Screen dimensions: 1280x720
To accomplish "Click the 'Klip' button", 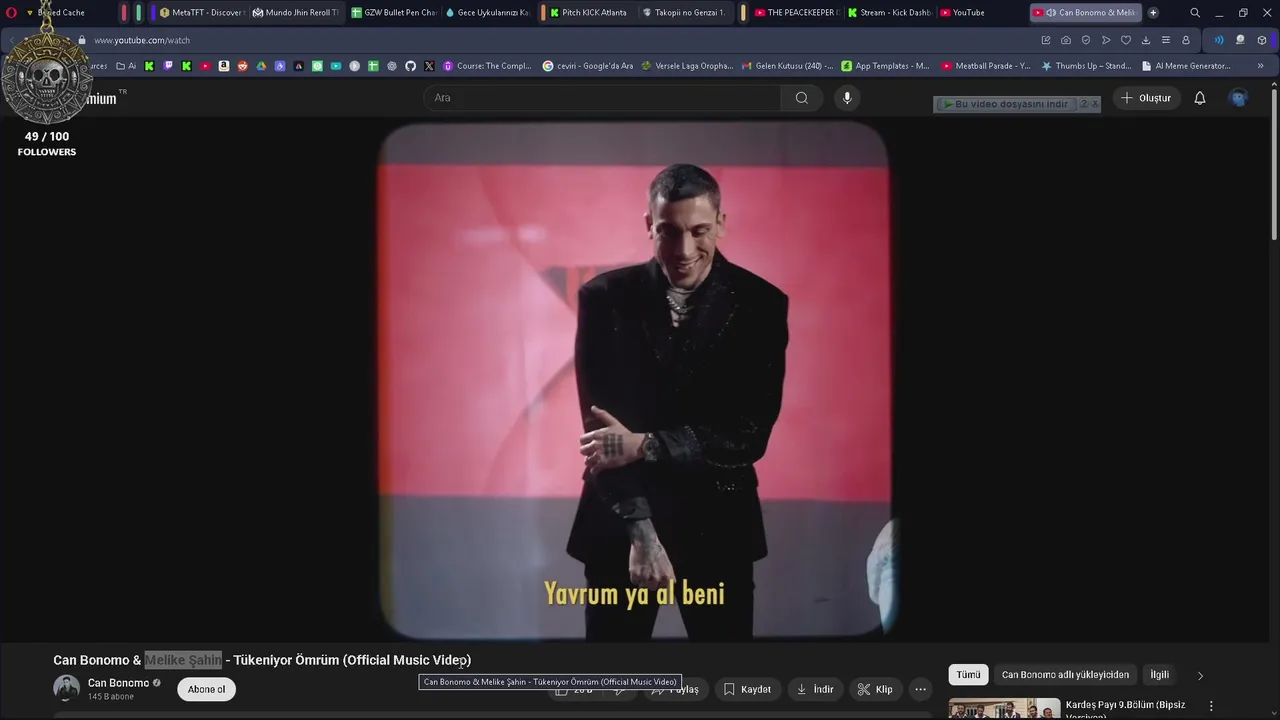I will [875, 689].
